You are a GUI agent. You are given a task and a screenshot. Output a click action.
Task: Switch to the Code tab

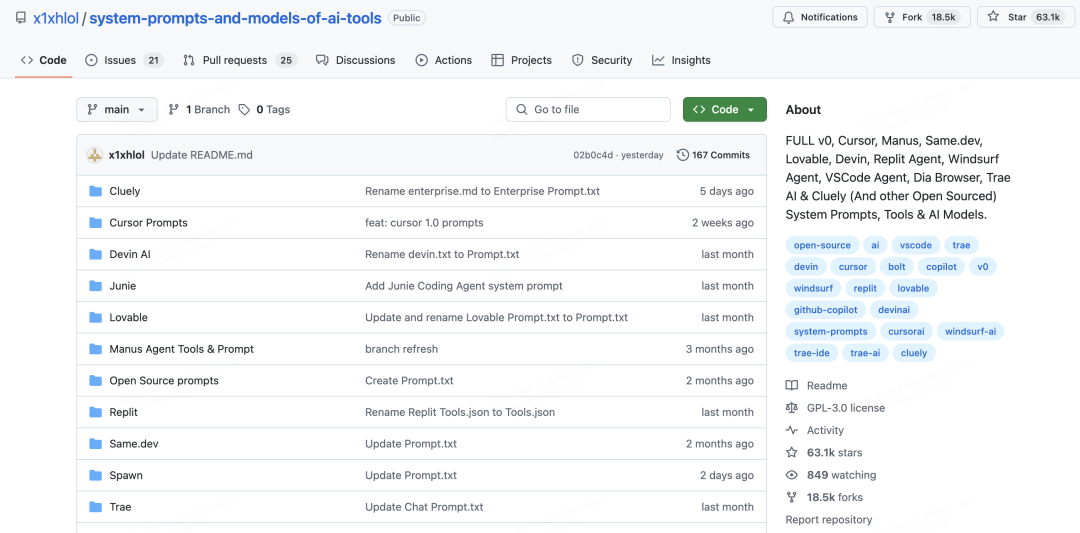pyautogui.click(x=44, y=60)
